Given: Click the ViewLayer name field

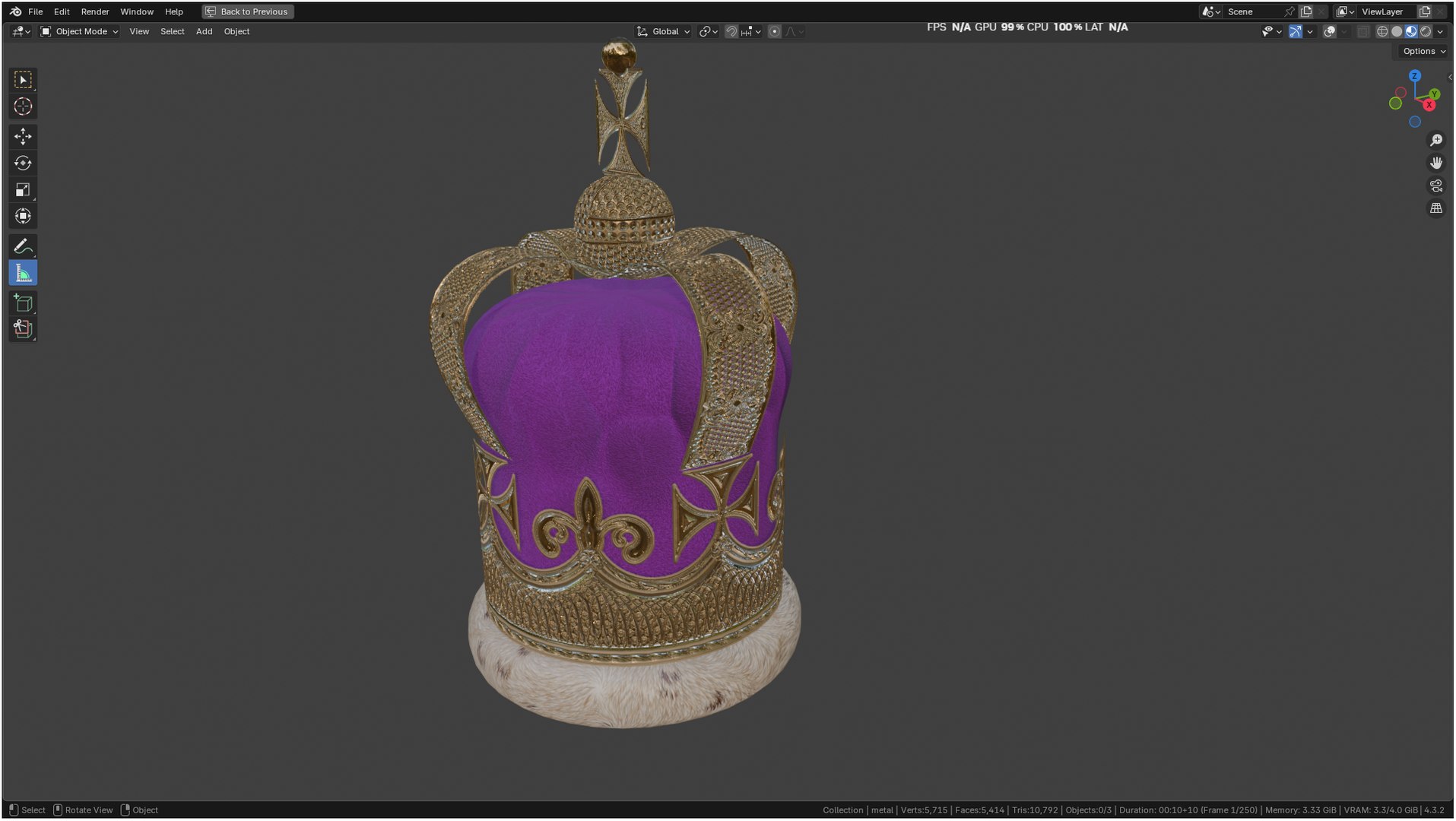Looking at the screenshot, I should (1387, 11).
